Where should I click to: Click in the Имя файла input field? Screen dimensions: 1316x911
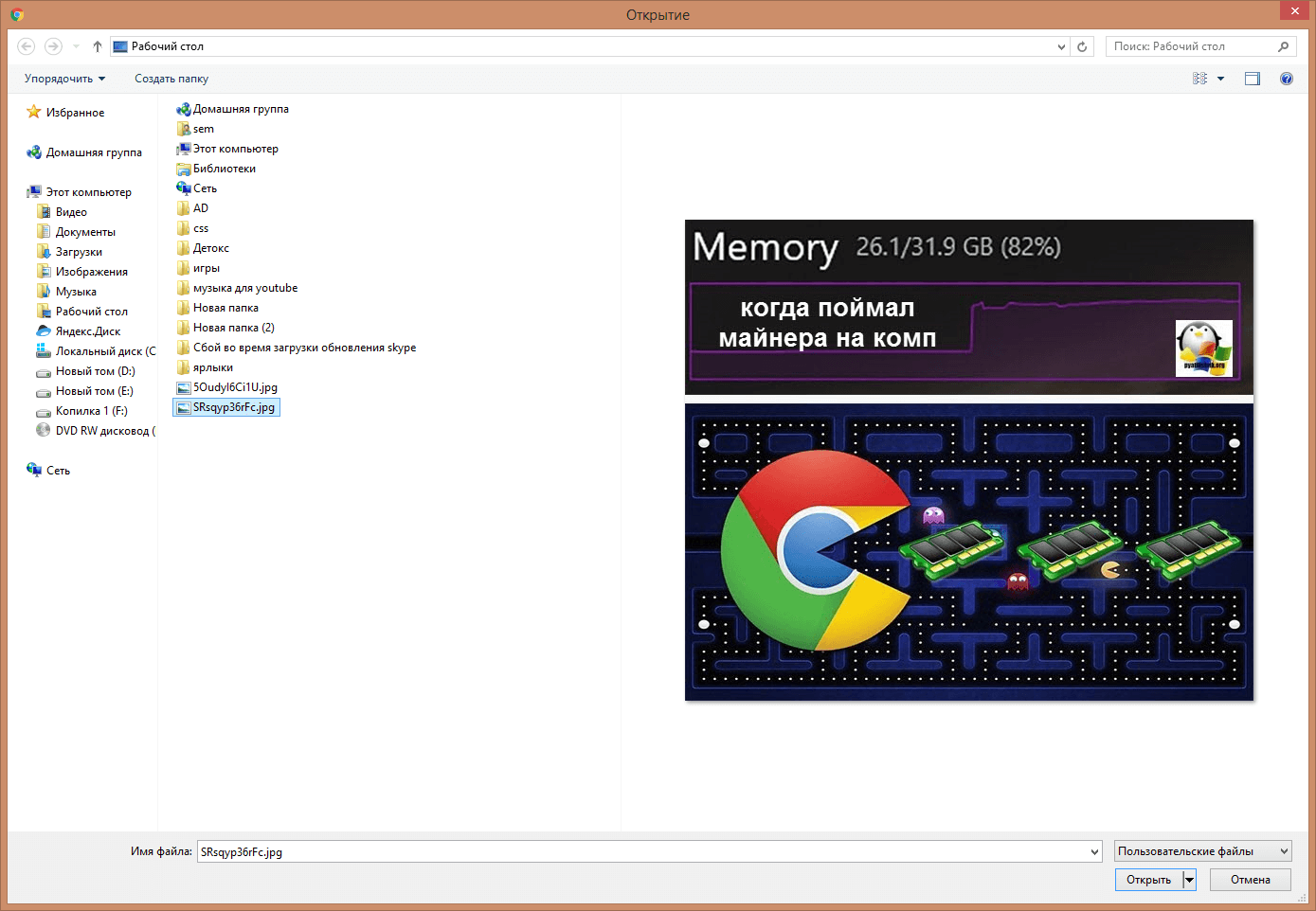(x=642, y=852)
